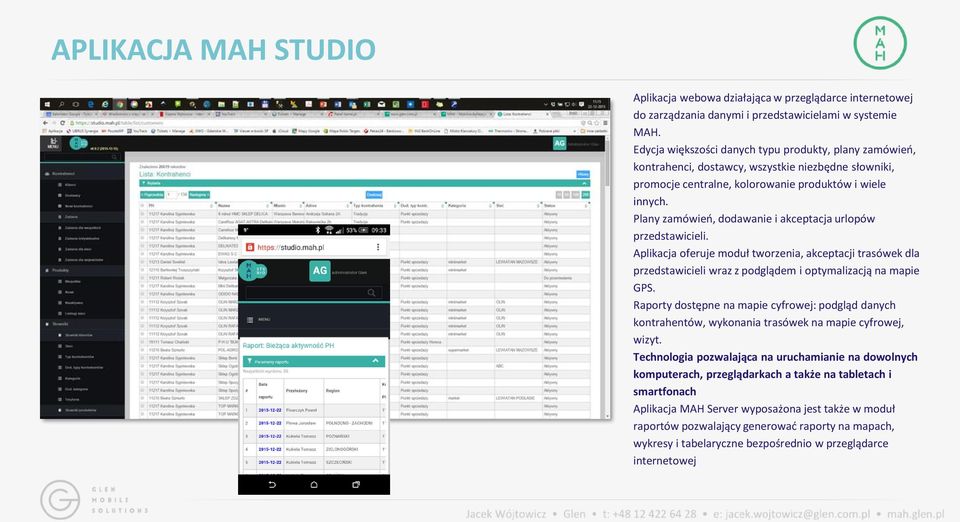The image size is (960, 522).
Task: Tap the Android back button
Action: click(x=272, y=485)
